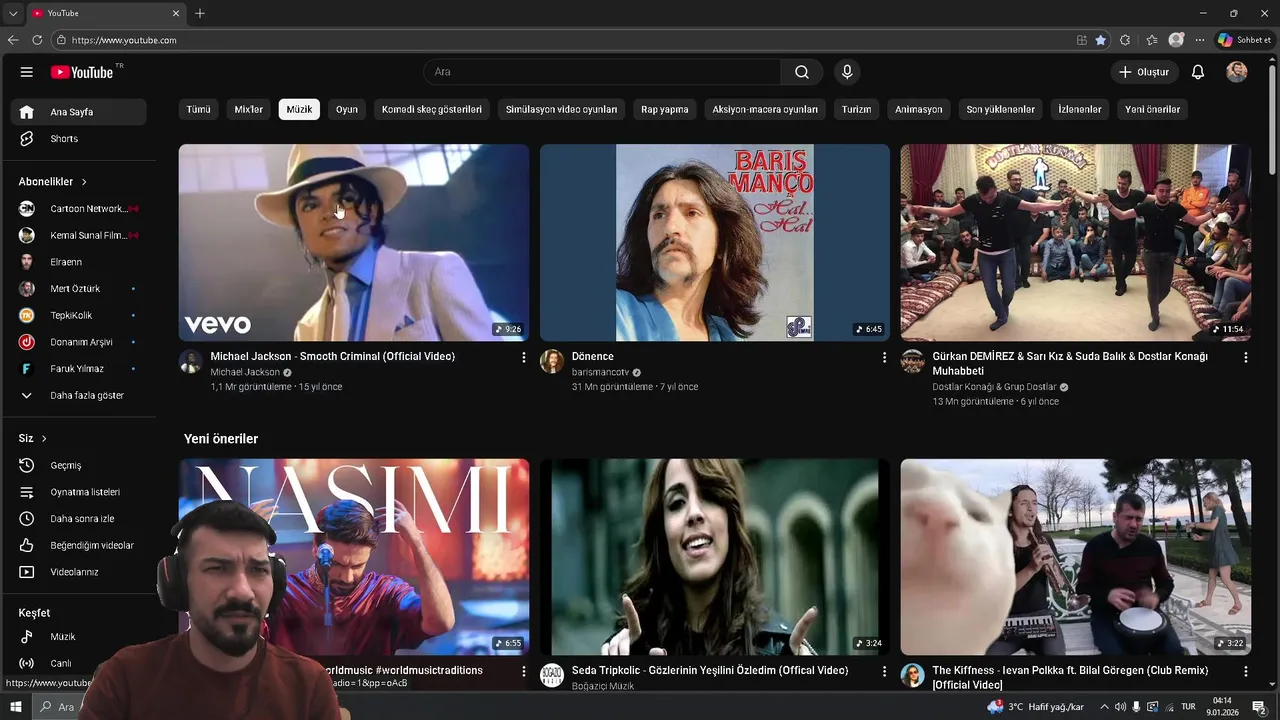
Task: Click the browser address bar
Action: [x=560, y=40]
